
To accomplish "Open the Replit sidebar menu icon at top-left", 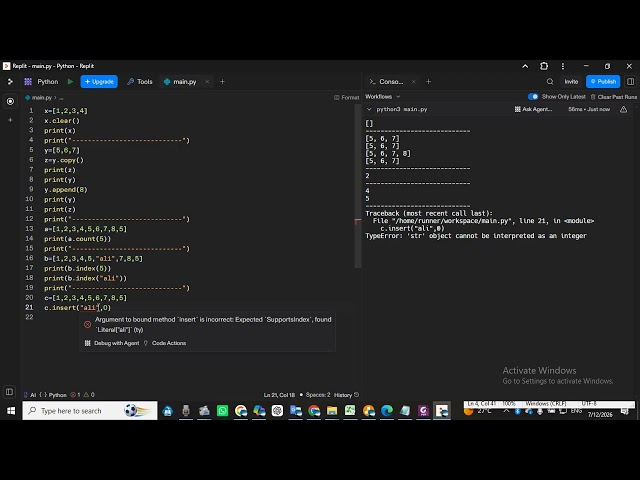I will (10, 82).
